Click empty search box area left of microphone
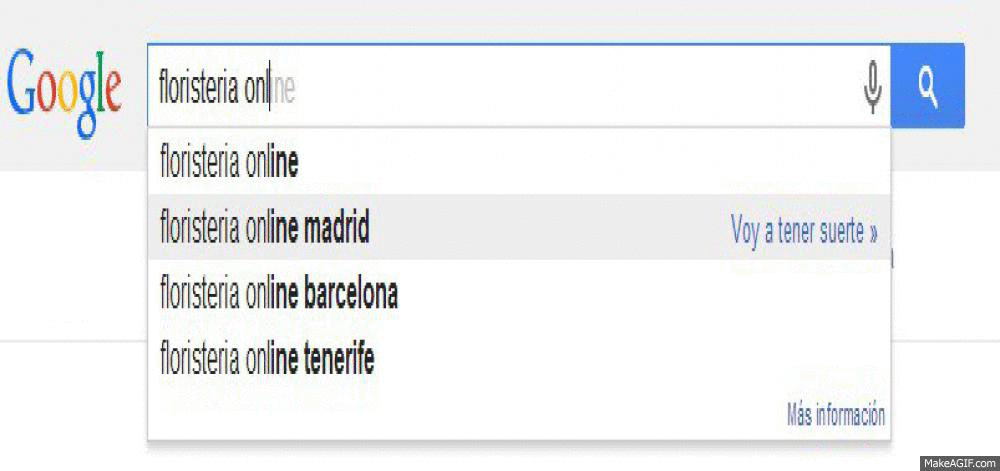Screen dimensions: 1000x471 coord(600,88)
